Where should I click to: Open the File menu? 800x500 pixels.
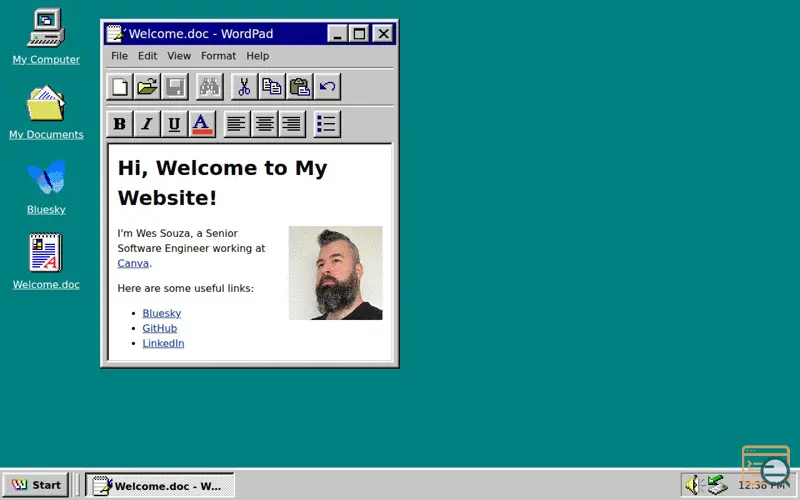(119, 56)
